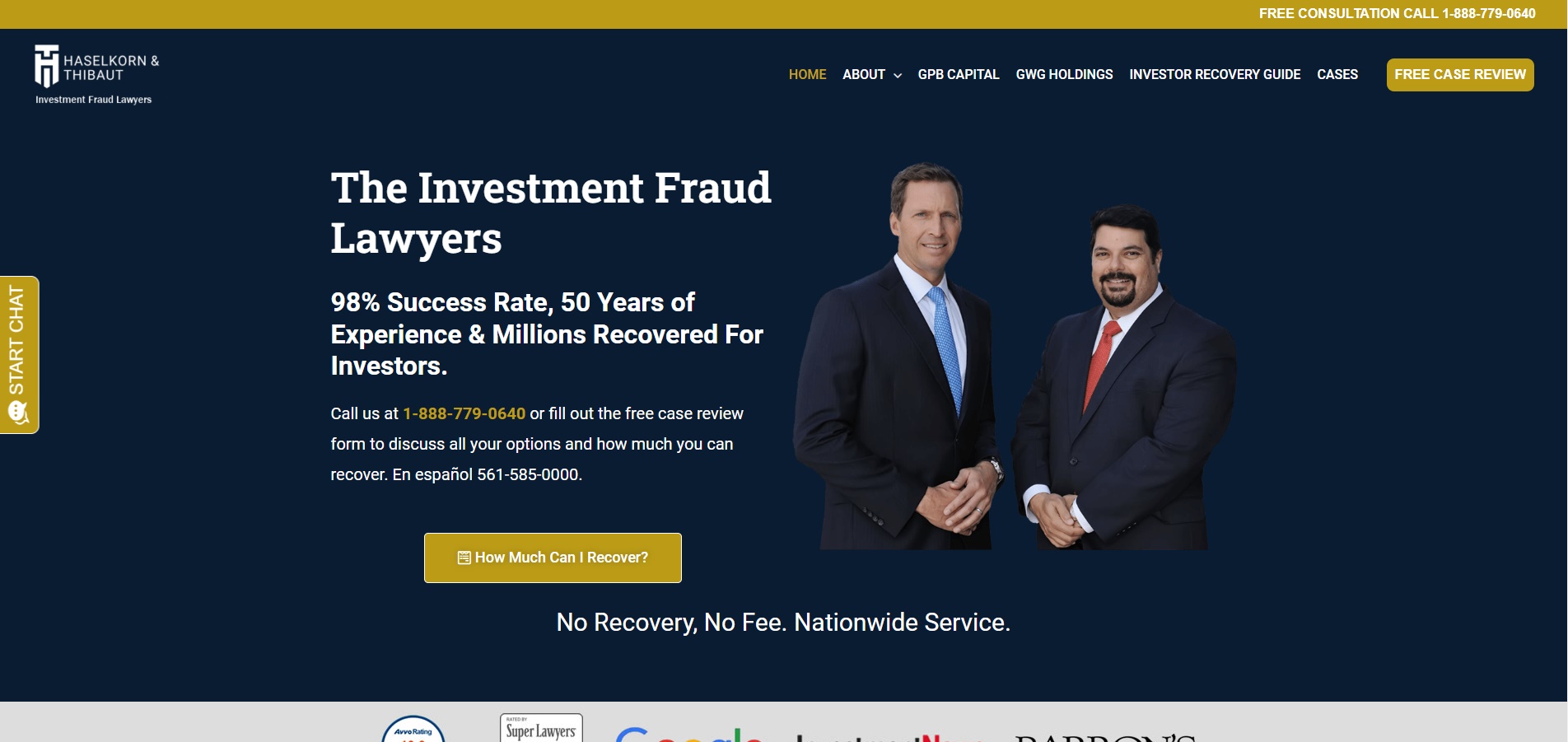The width and height of the screenshot is (1568, 742).
Task: Open GWG HOLDINGS from the navigation
Action: tap(1064, 74)
